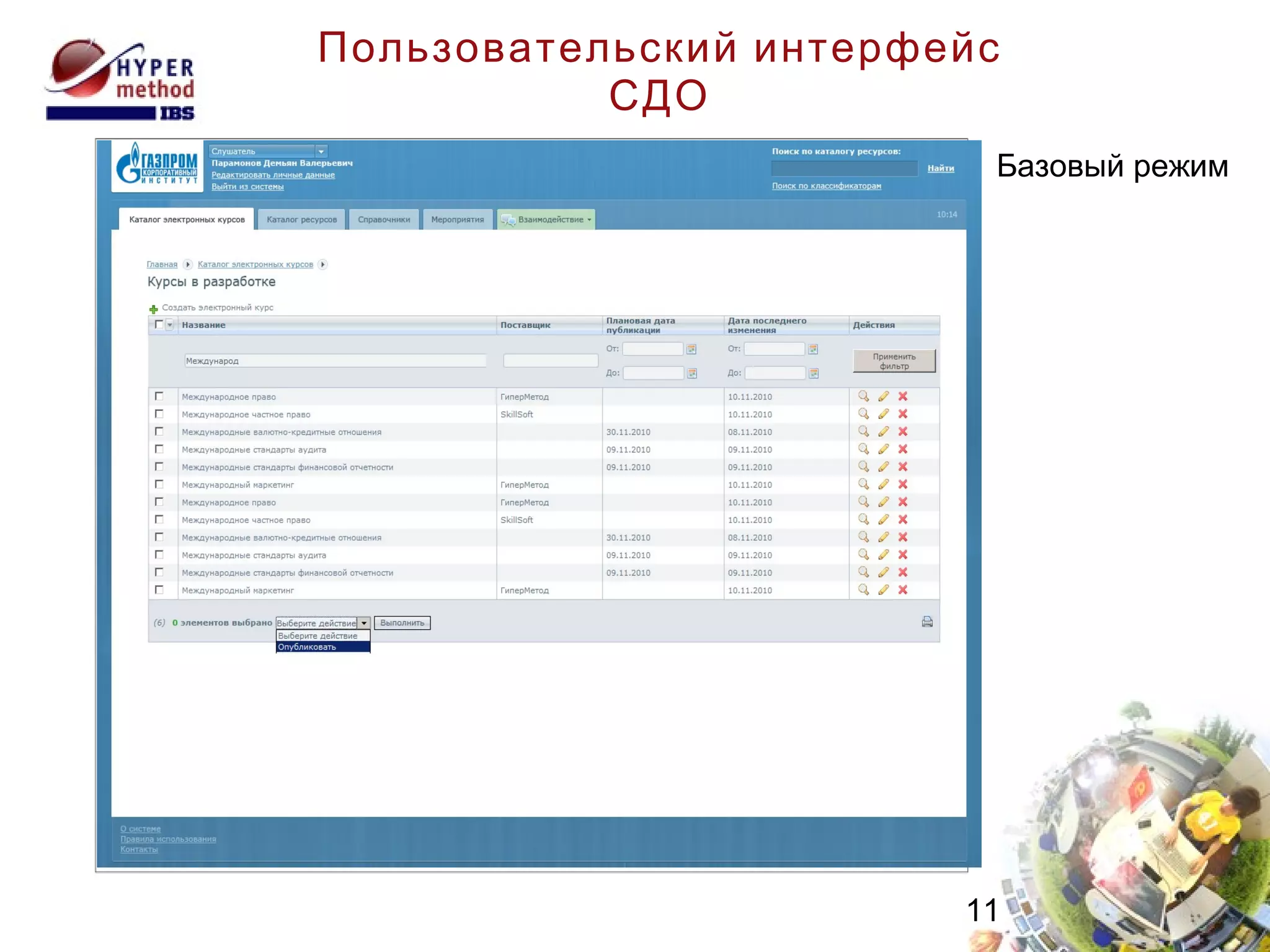1270x952 pixels.
Task: Open calendar for publication date 'От' field
Action: pyautogui.click(x=692, y=349)
